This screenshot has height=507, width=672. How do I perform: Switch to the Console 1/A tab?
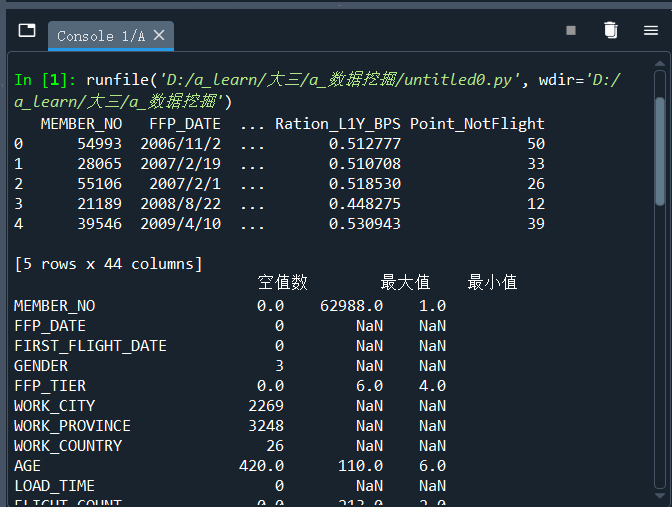pyautogui.click(x=111, y=36)
